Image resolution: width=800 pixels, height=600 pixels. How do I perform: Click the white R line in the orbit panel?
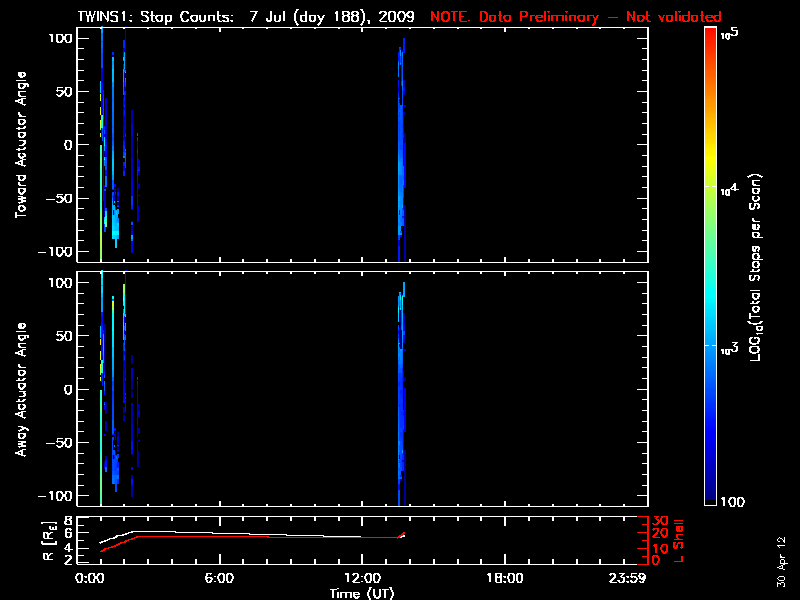click(250, 533)
